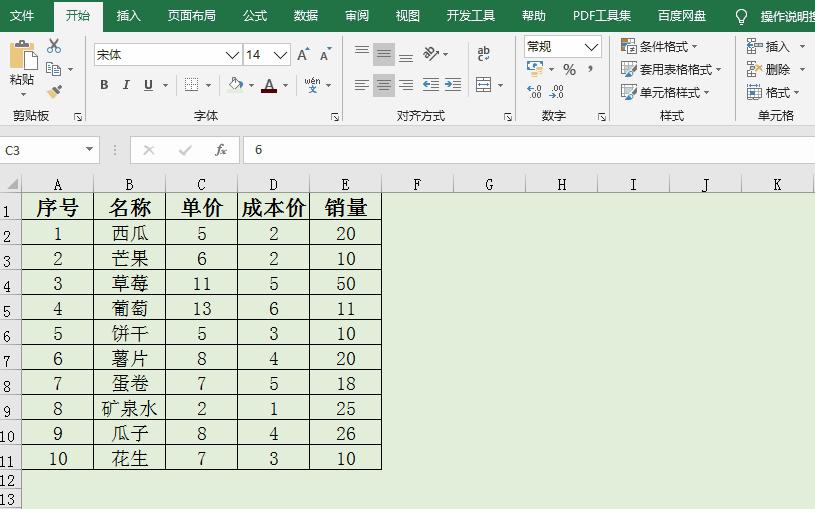Click the Cut scissors icon
Screen dimensions: 815x509
point(54,46)
